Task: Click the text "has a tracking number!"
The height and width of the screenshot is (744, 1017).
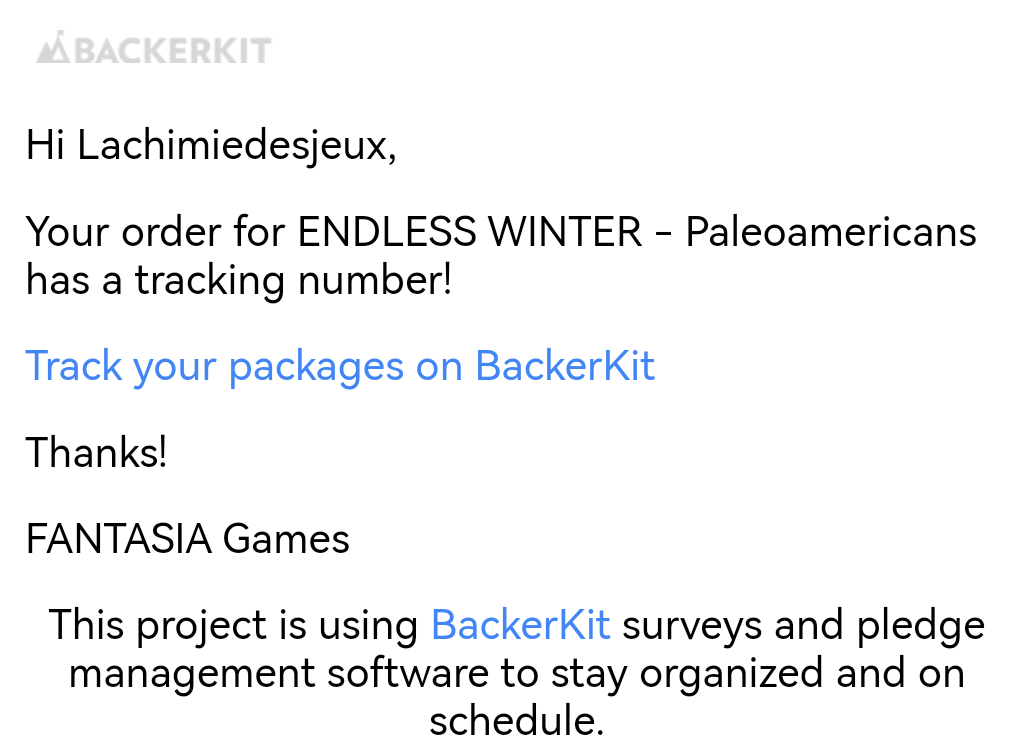Action: (239, 281)
